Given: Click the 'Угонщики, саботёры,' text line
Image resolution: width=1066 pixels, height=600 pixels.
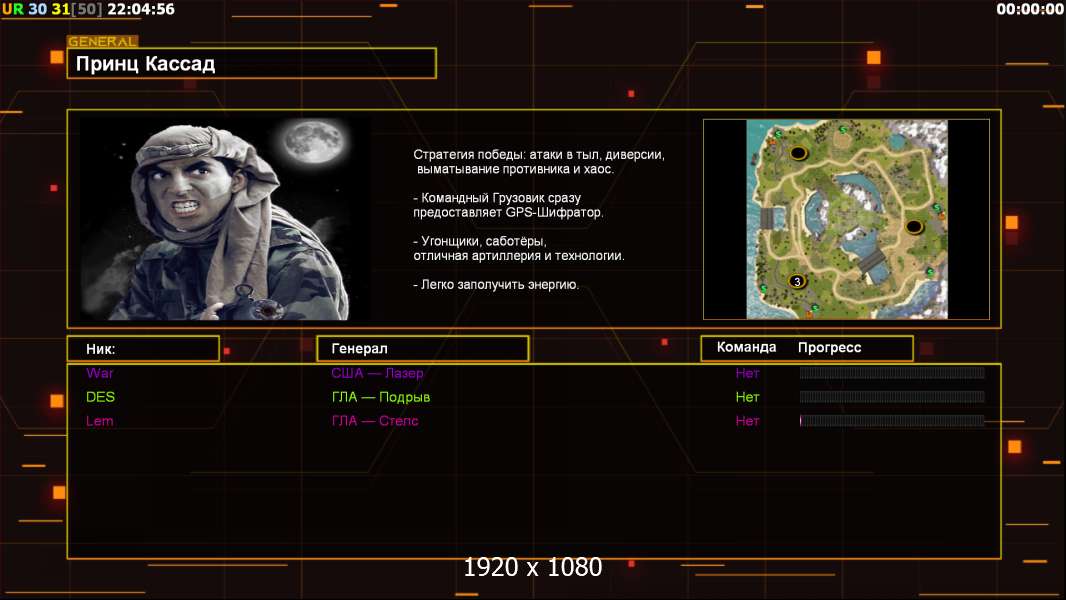Looking at the screenshot, I should click(480, 241).
